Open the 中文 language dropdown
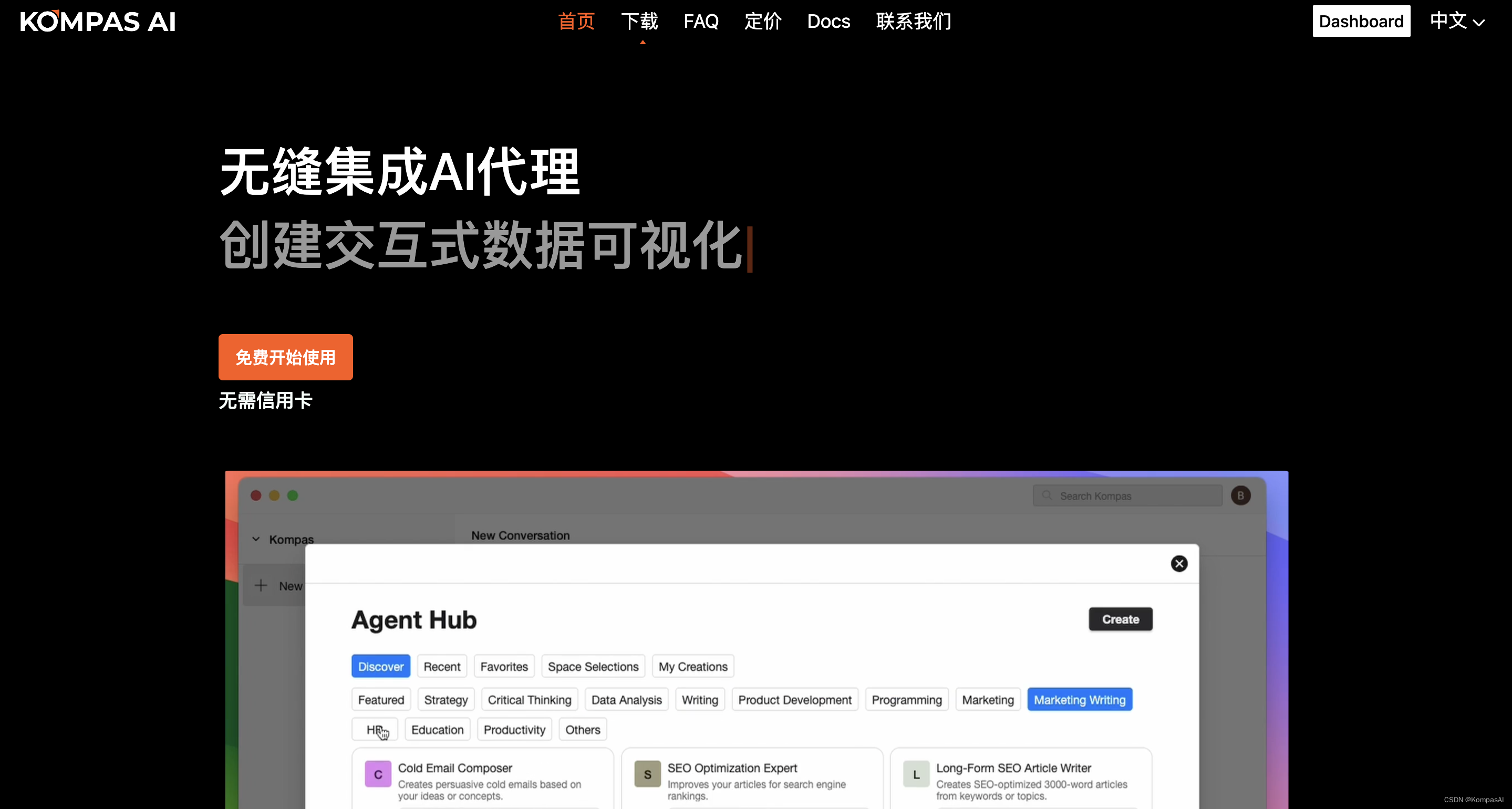 pos(1457,22)
